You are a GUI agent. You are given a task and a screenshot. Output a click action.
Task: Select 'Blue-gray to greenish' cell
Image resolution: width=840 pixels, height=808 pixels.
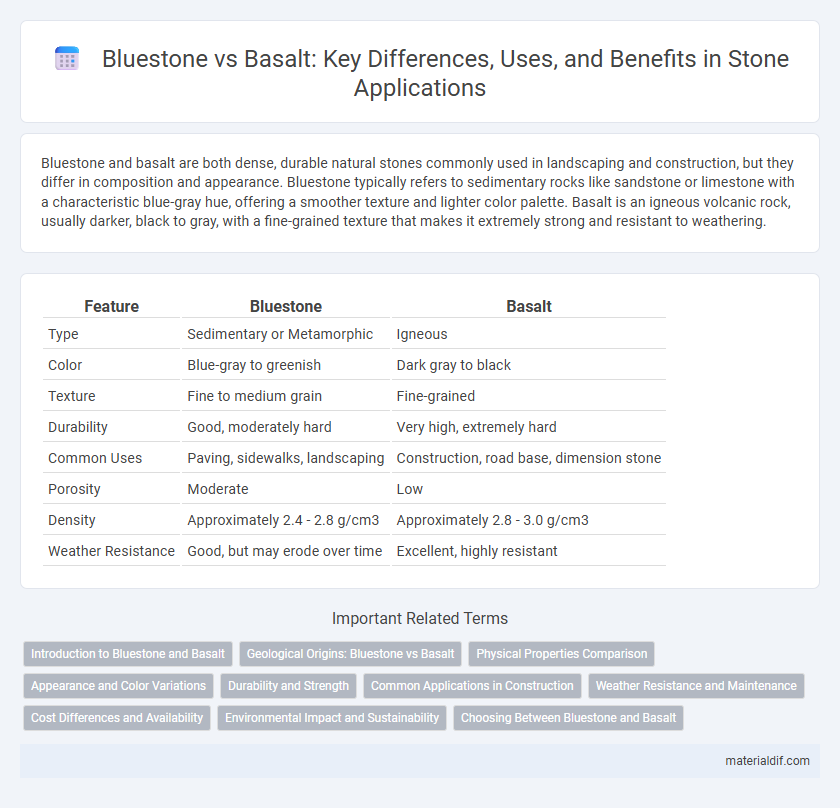click(286, 365)
